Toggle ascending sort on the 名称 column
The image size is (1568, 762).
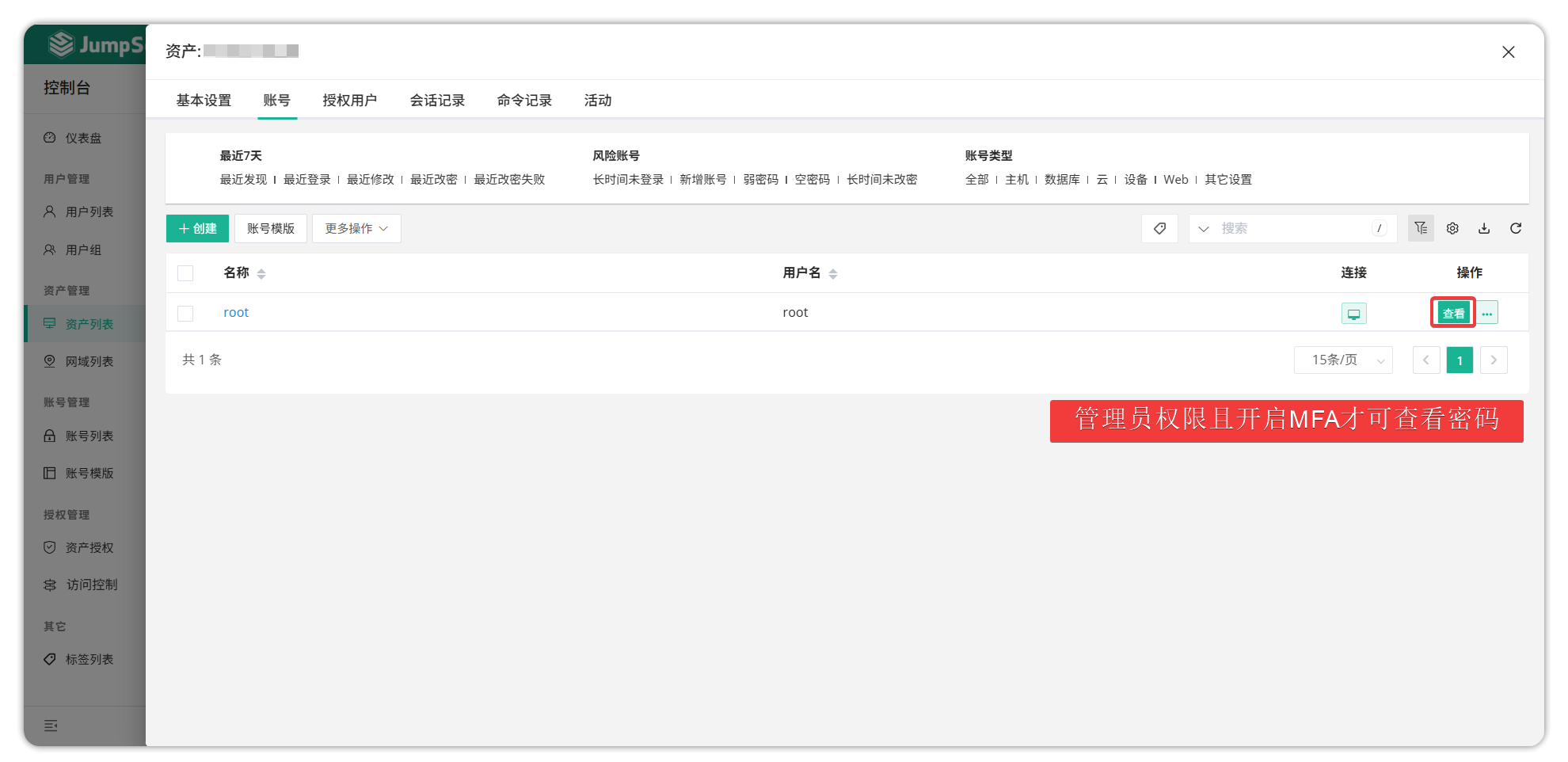point(261,269)
